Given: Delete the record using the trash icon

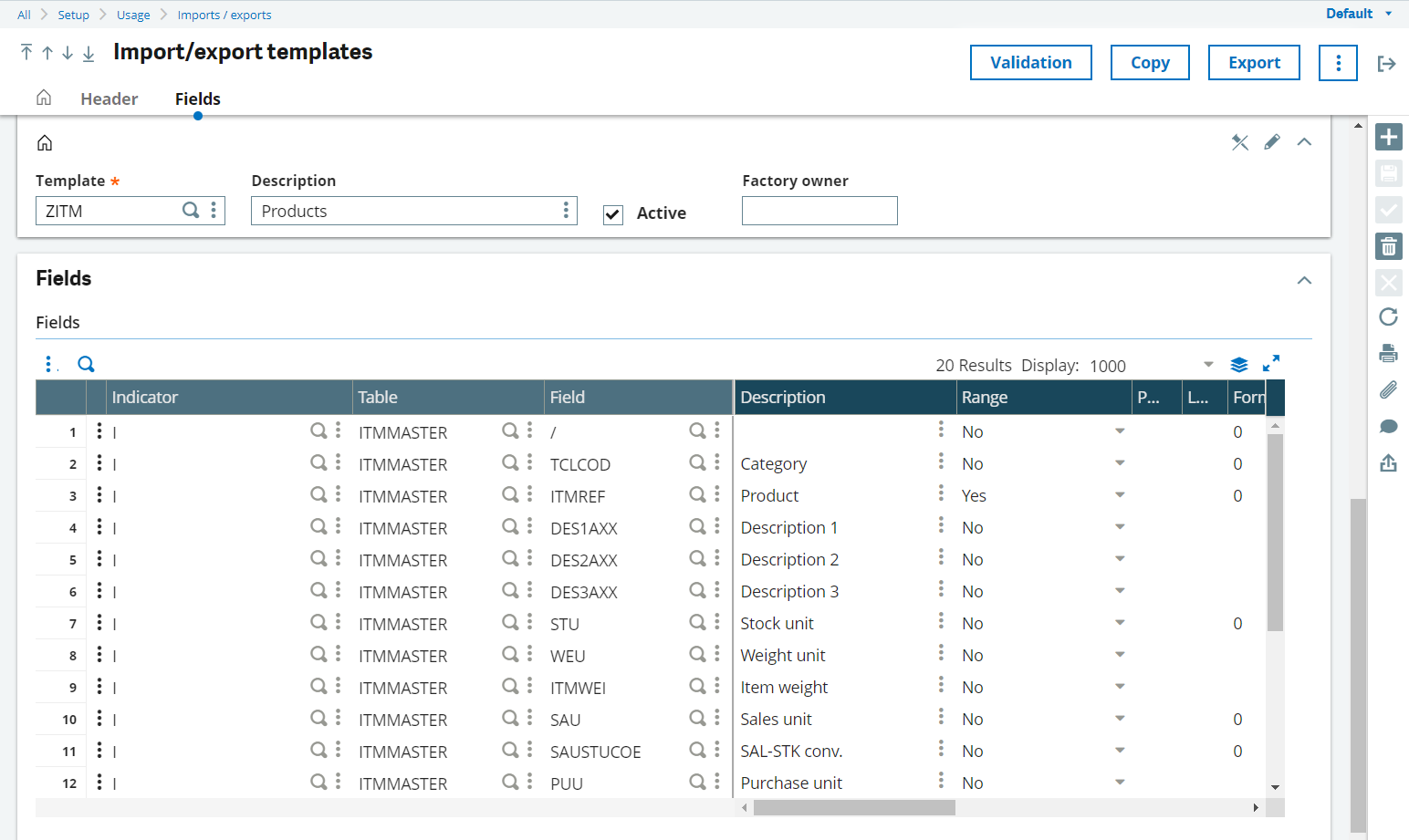Looking at the screenshot, I should pos(1388,245).
